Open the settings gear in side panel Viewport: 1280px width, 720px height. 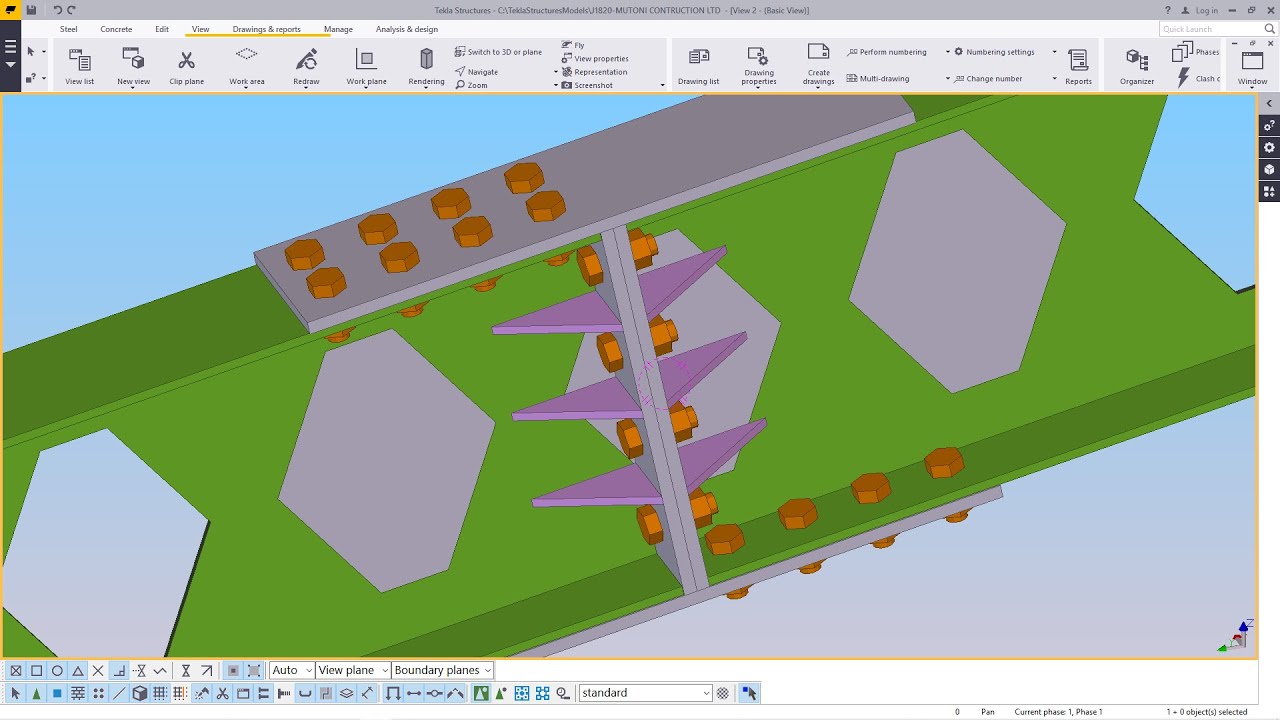coord(1269,148)
